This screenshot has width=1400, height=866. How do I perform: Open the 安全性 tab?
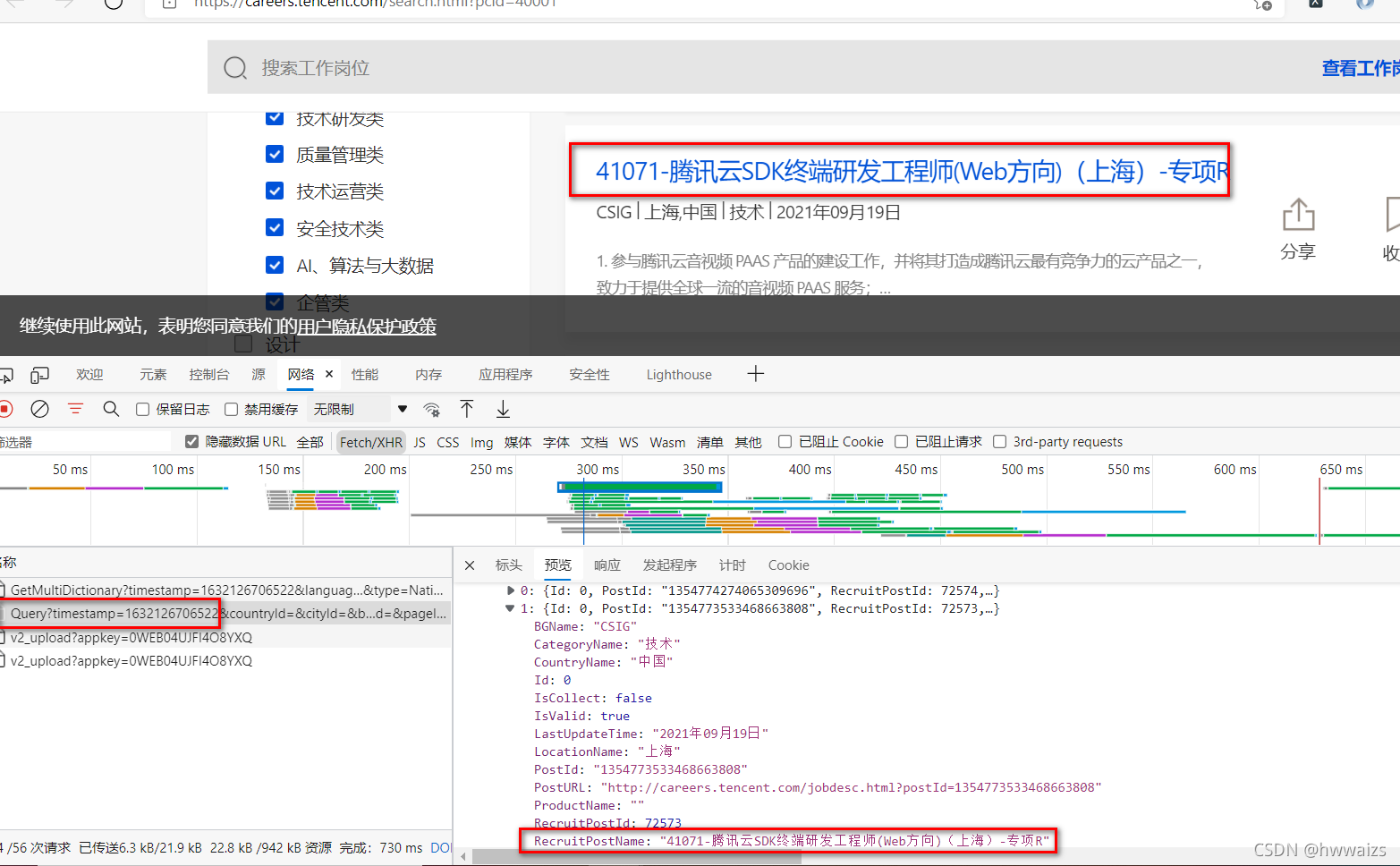click(590, 375)
